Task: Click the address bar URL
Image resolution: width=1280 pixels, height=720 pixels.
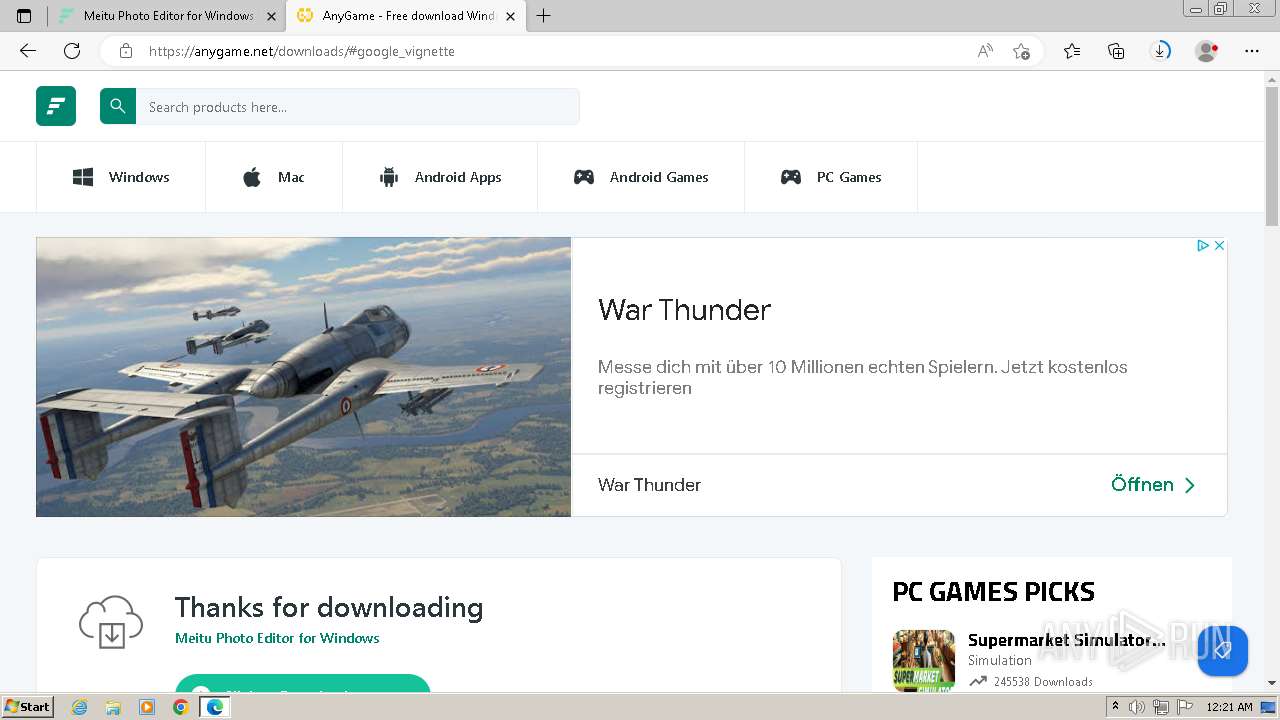Action: tap(301, 51)
